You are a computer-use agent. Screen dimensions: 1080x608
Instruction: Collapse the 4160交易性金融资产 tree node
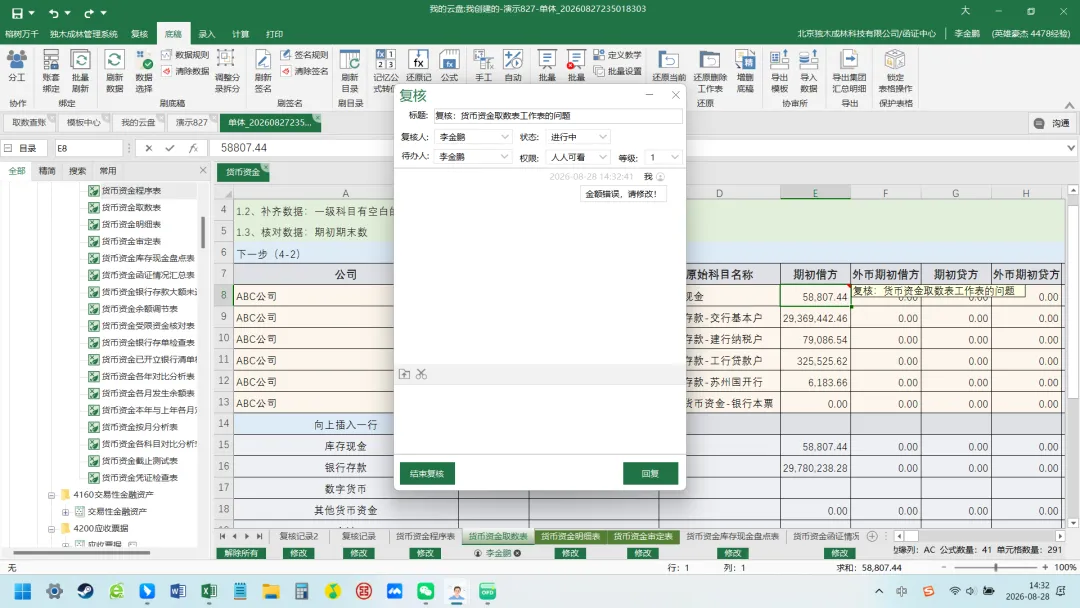pyautogui.click(x=51, y=495)
